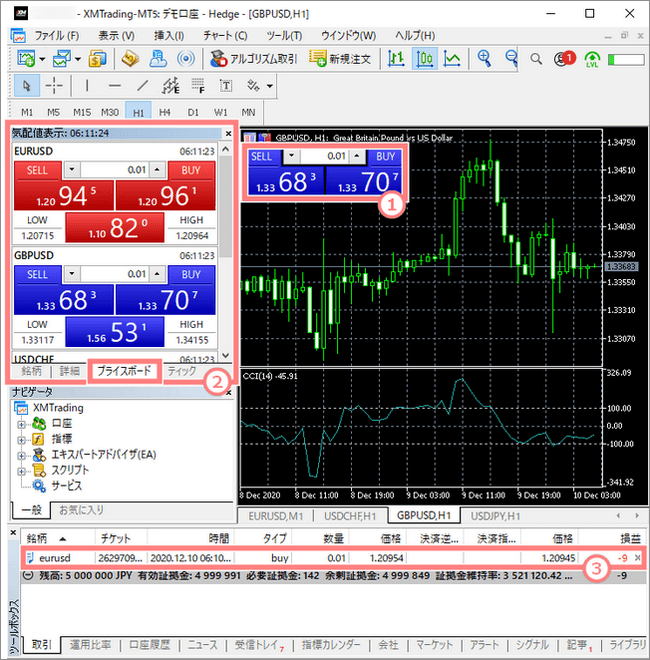650x660 pixels.
Task: Open the profiles toolbar icon
Action: [x=61, y=59]
